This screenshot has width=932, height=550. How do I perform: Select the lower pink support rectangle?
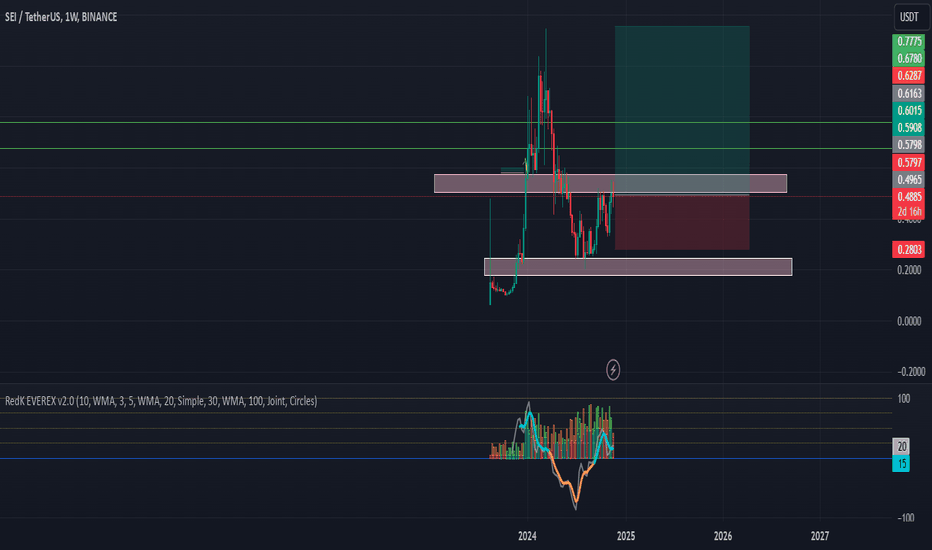[x=638, y=267]
